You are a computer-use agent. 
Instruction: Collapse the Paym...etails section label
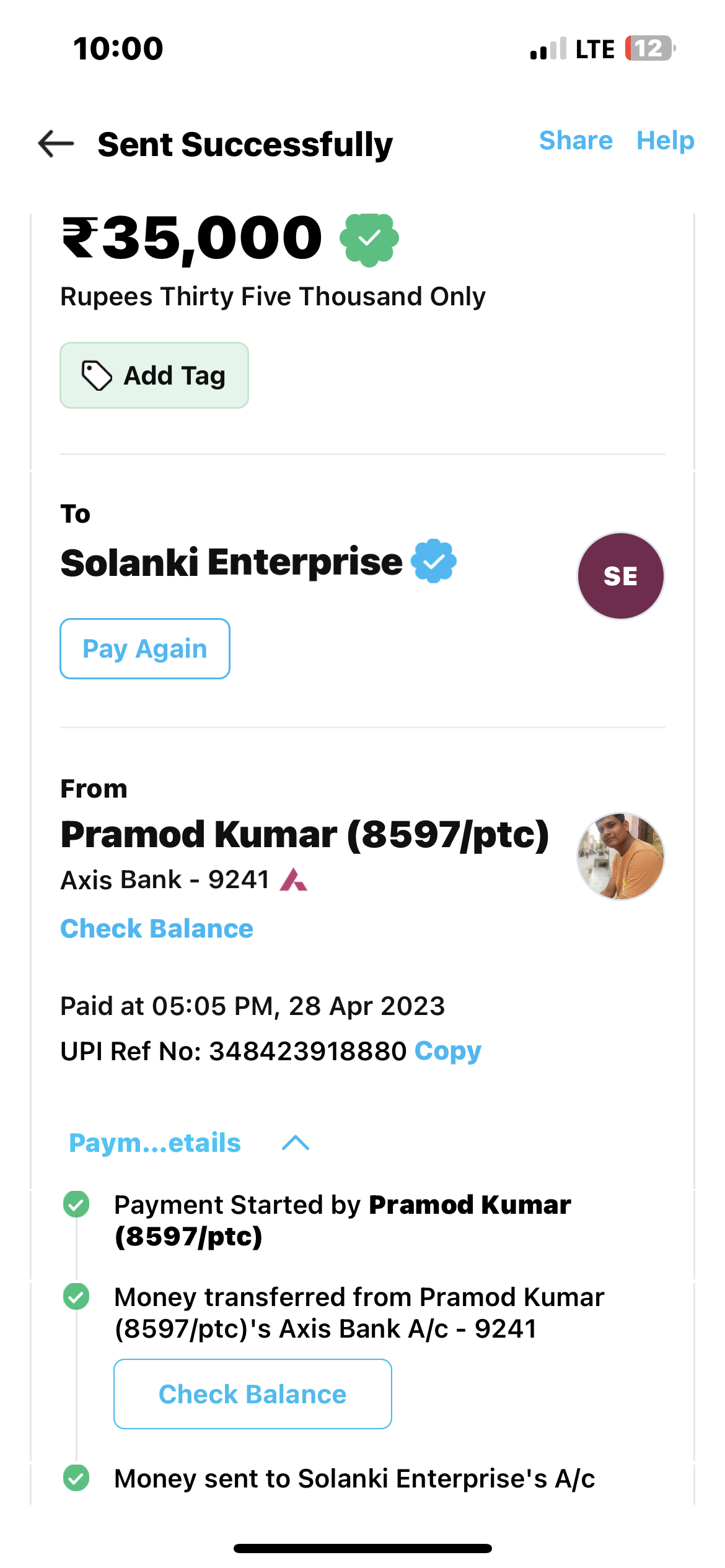(x=155, y=1143)
